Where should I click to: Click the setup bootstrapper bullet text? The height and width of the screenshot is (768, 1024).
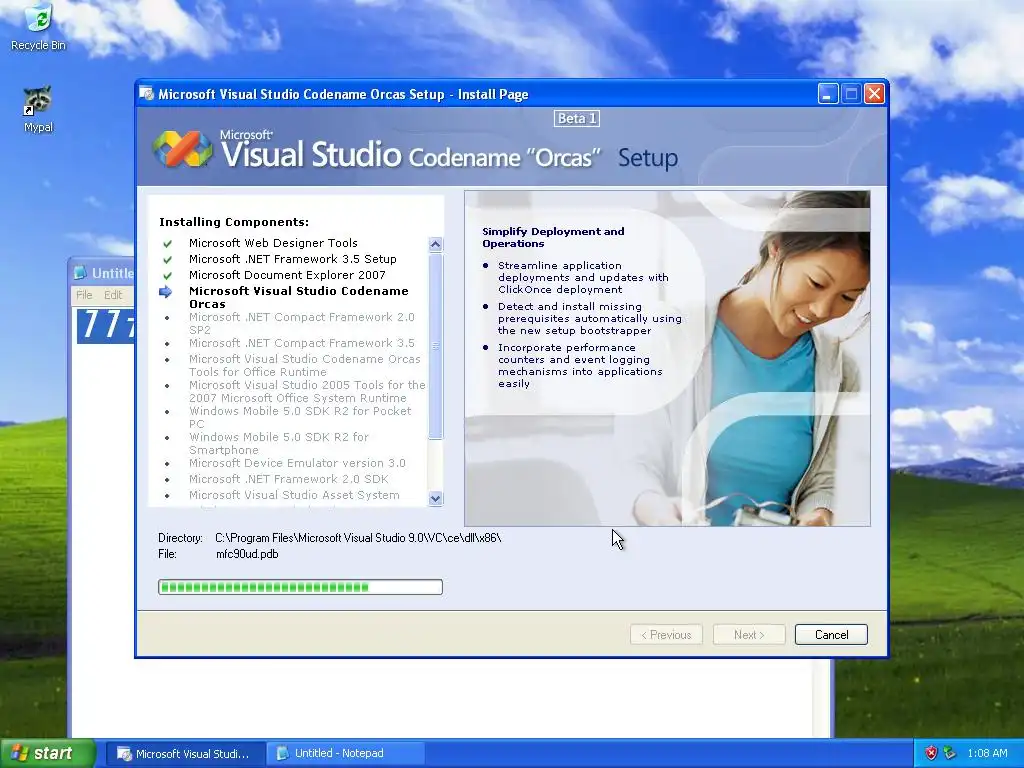[590, 319]
